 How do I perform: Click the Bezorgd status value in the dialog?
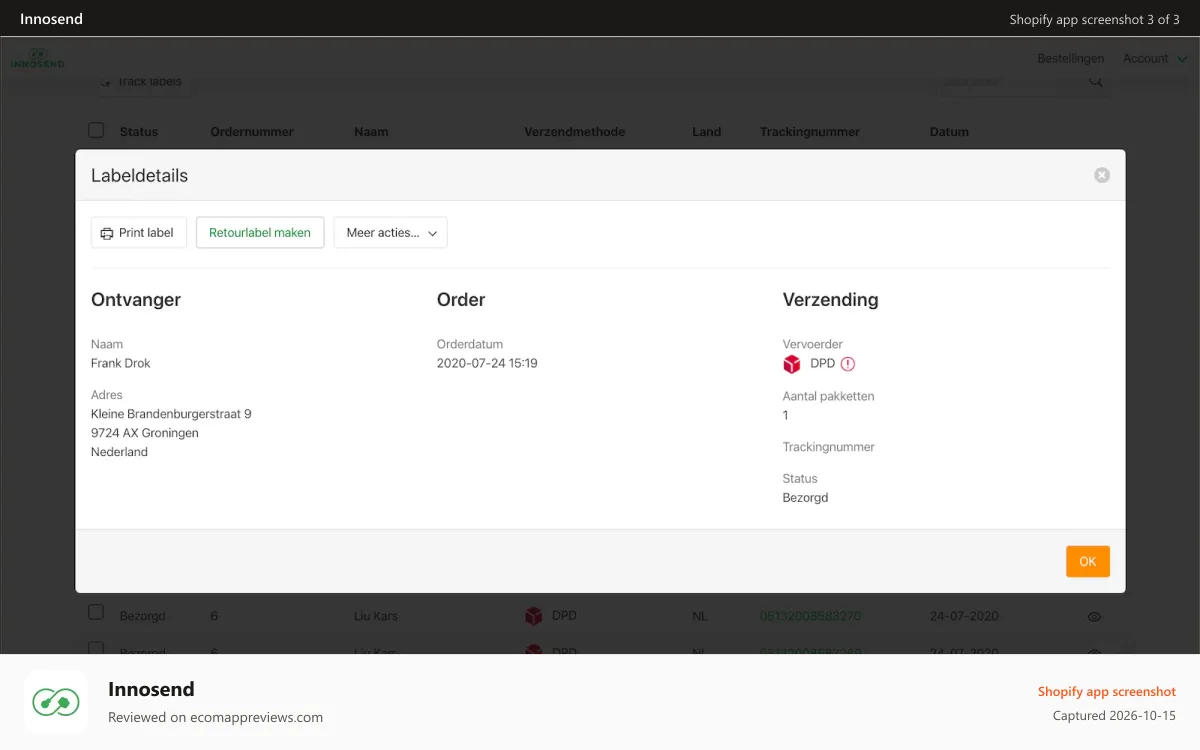click(x=805, y=498)
